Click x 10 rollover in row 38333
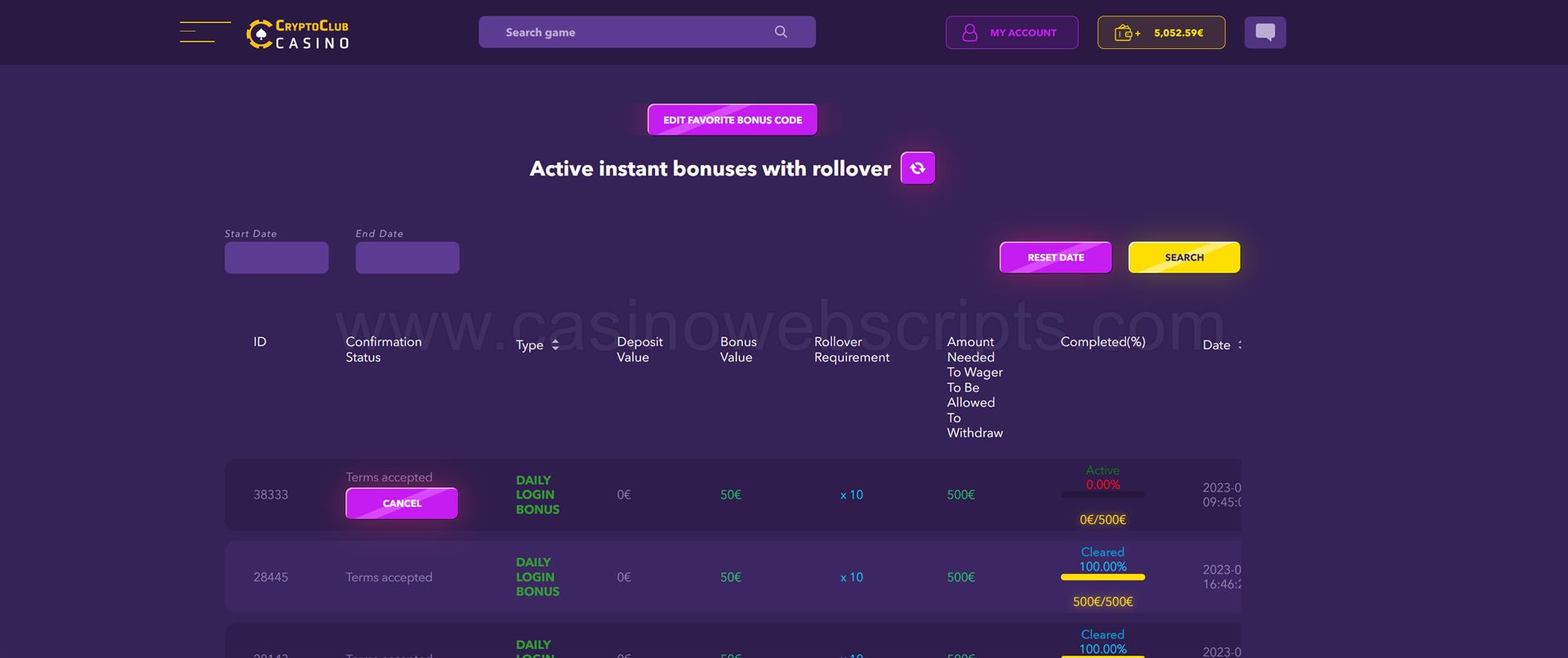Screen dimensions: 1568x658 coord(851,495)
